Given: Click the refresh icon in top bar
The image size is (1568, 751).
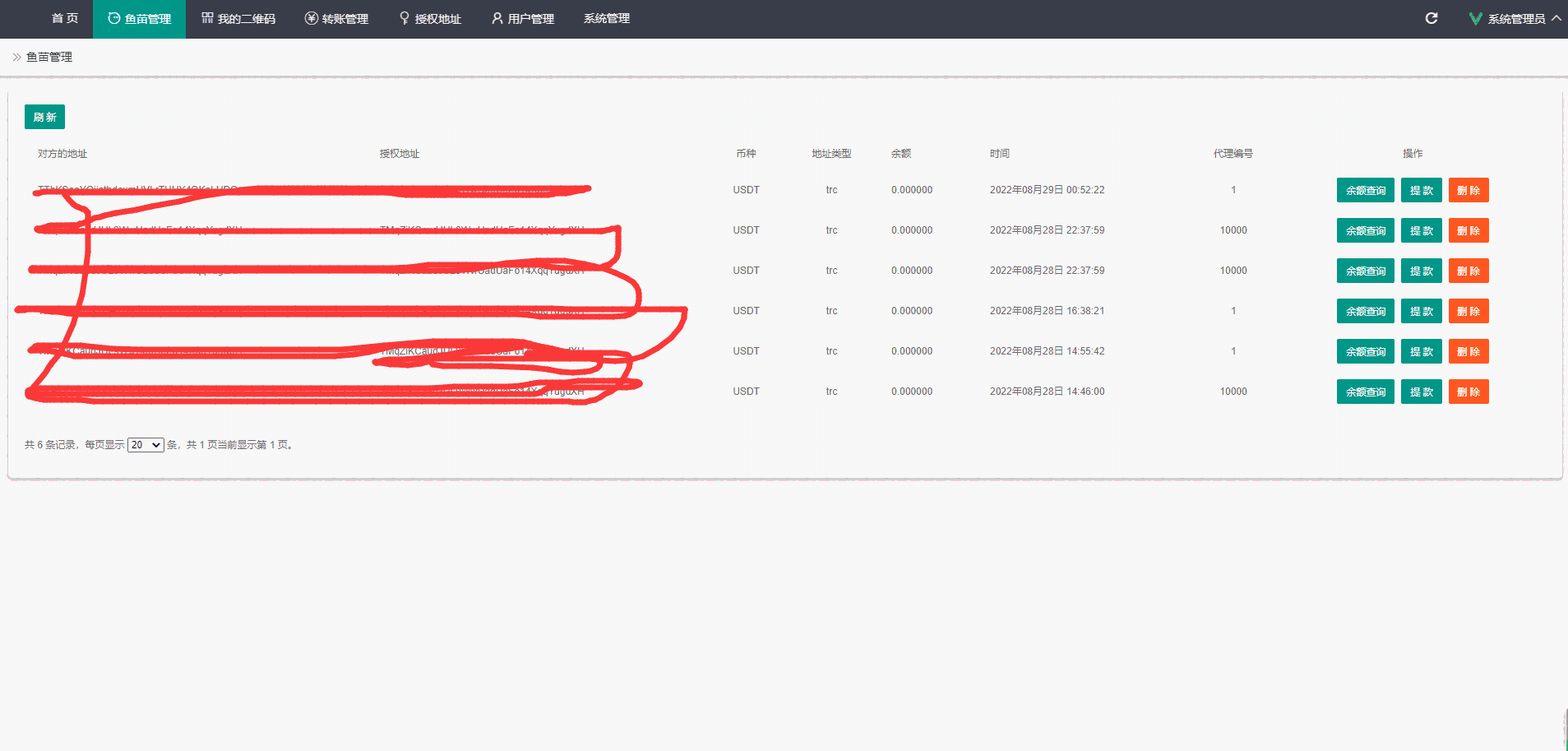Looking at the screenshot, I should tap(1432, 18).
